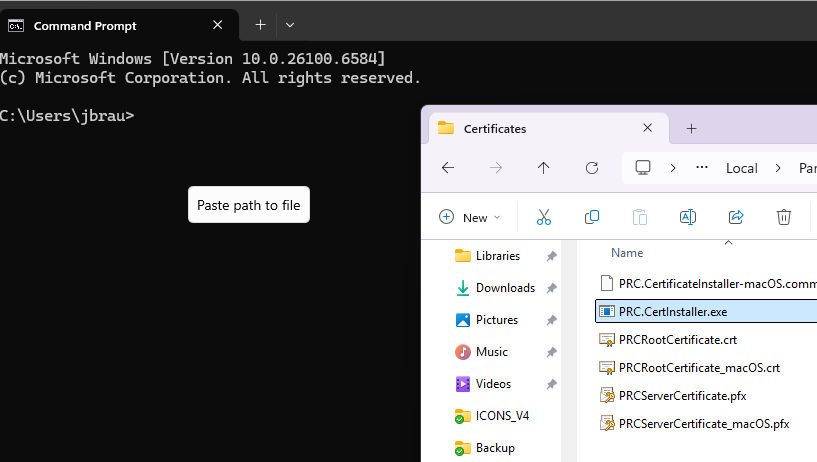Open a new Command Prompt tab
This screenshot has width=817, height=462.
(261, 24)
